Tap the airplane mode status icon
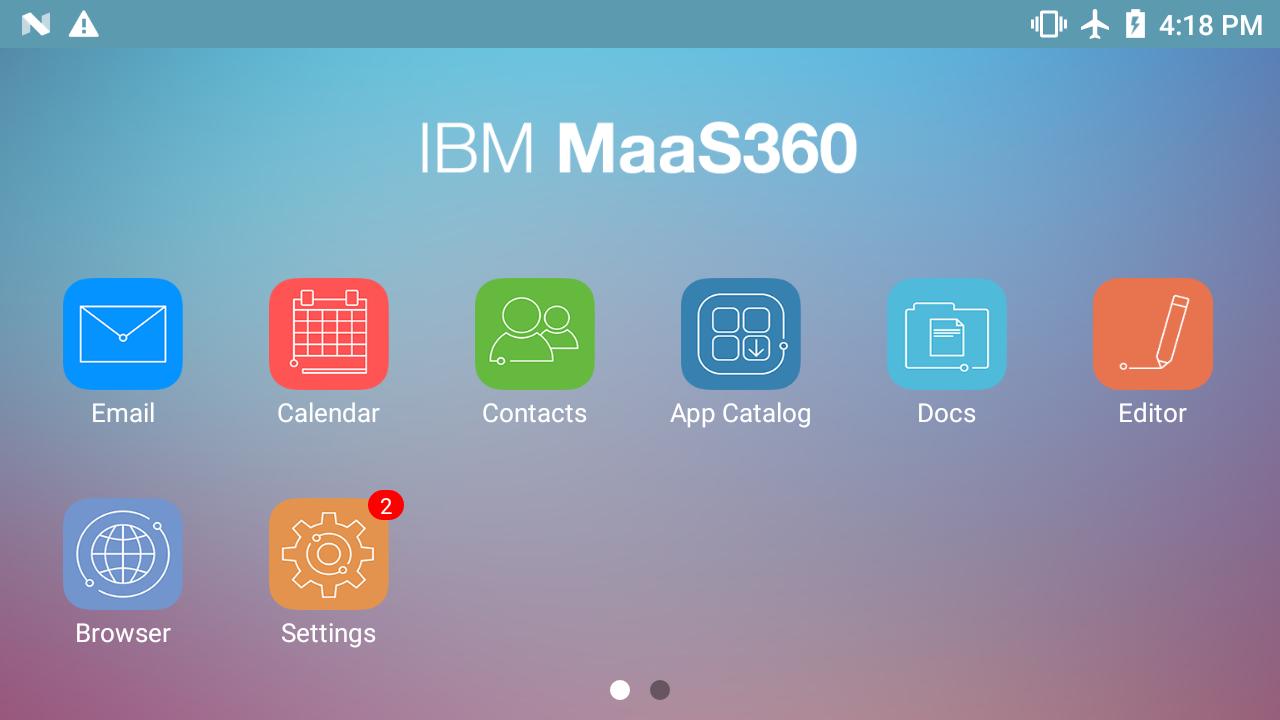Screen dimensions: 1280x720 [1096, 24]
